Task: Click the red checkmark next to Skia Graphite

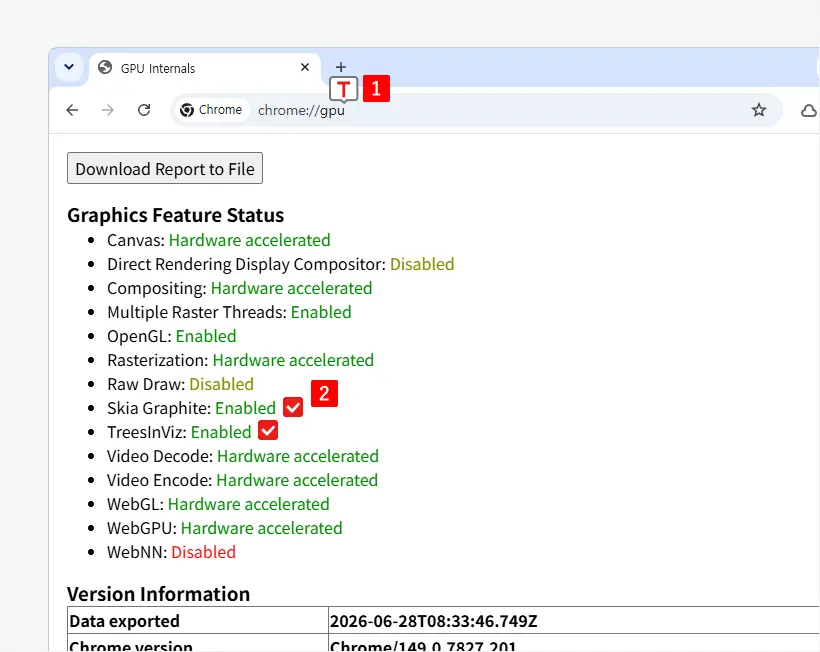Action: point(293,407)
